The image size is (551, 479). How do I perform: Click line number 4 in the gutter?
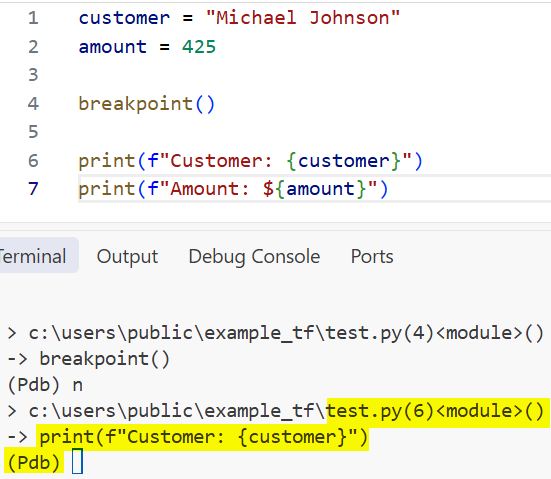click(x=33, y=104)
